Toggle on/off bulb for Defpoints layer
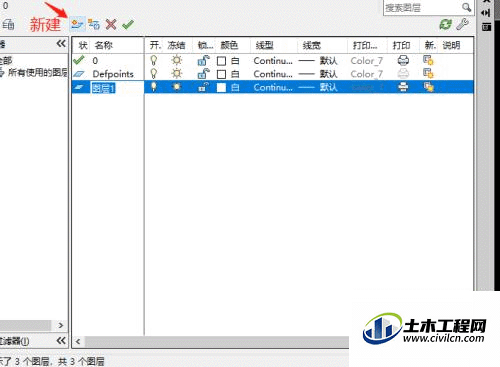Viewport: 500px width, 367px height. point(154,73)
